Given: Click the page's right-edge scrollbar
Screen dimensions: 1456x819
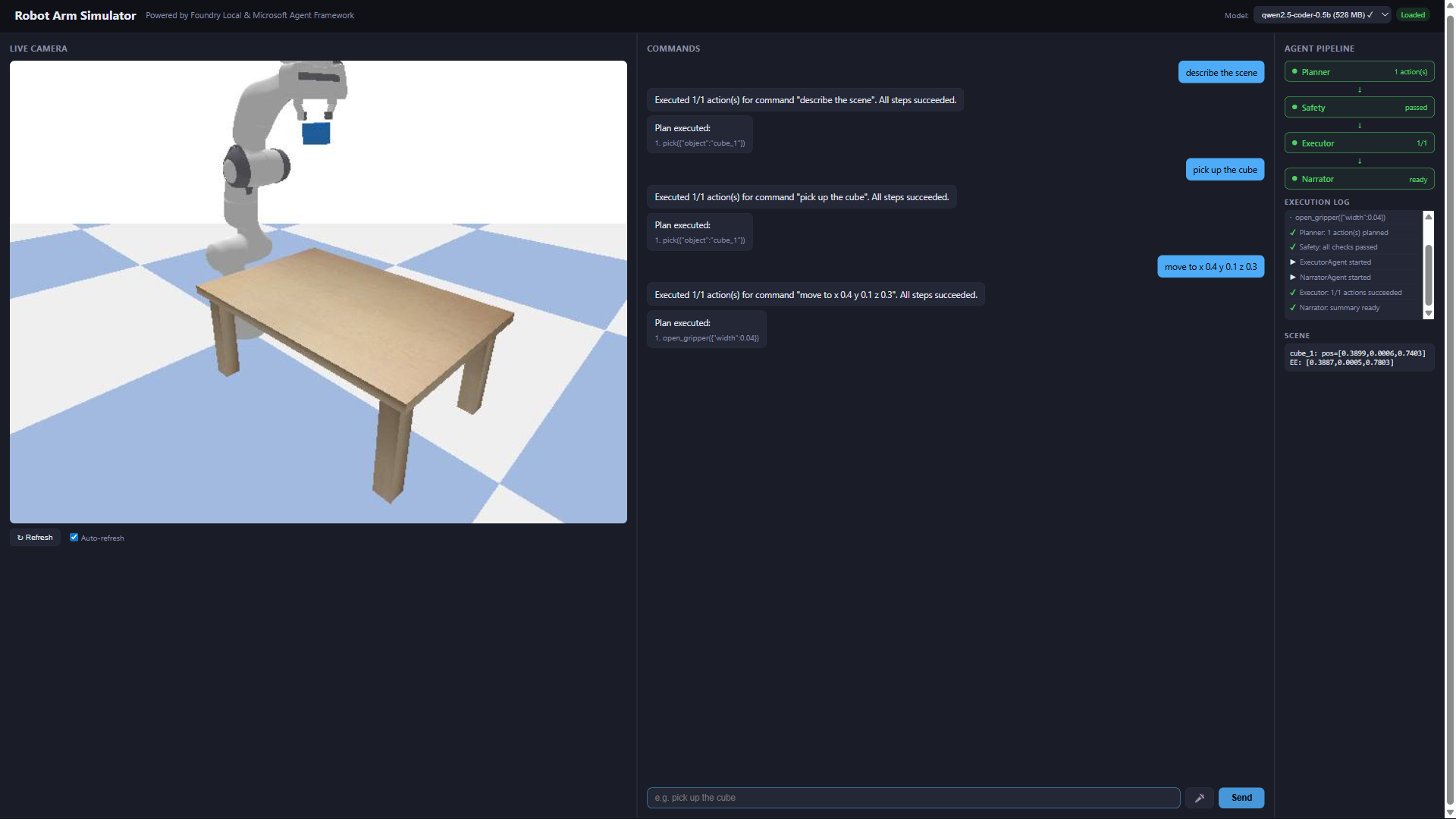Looking at the screenshot, I should tap(1450, 409).
